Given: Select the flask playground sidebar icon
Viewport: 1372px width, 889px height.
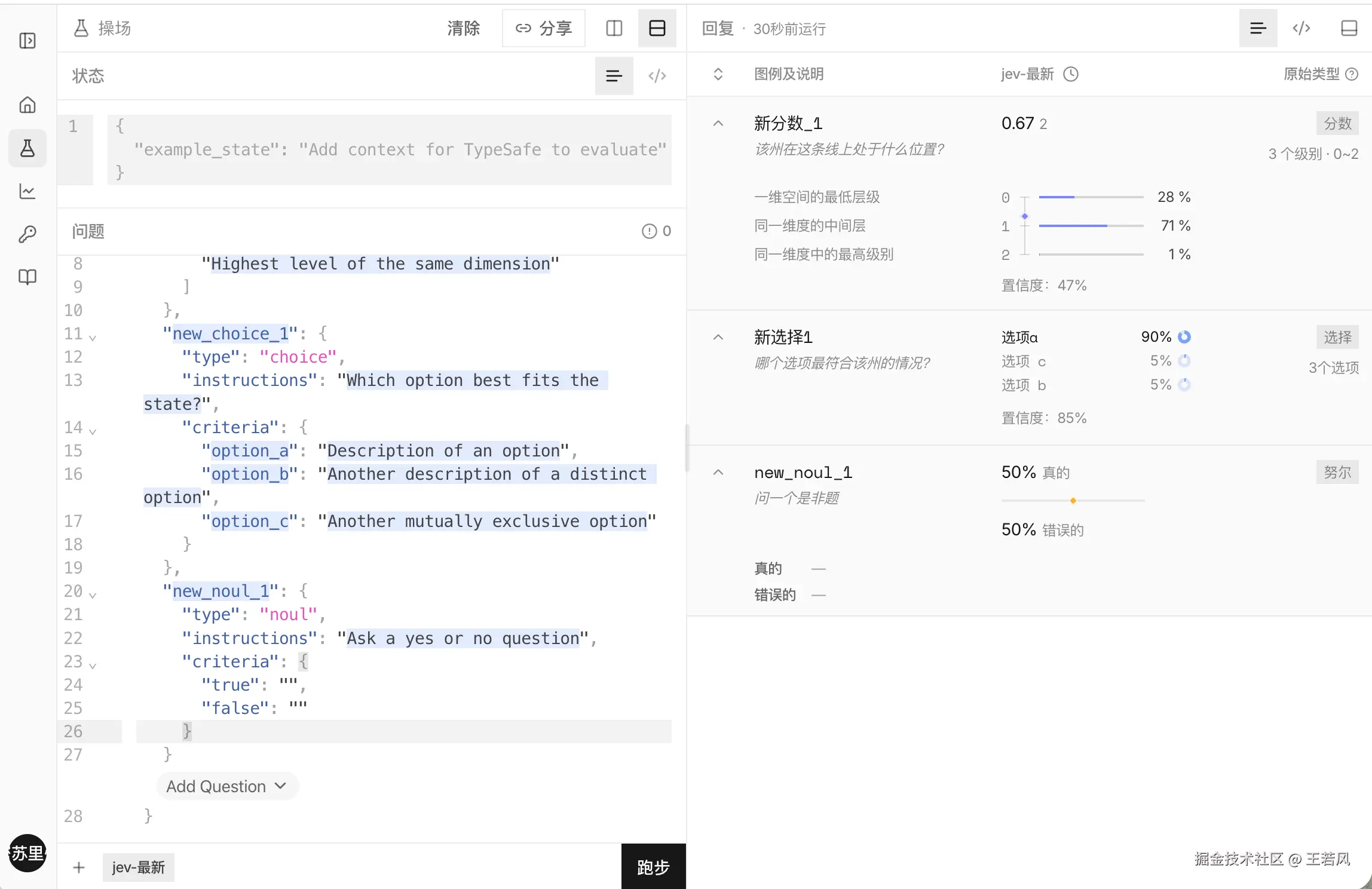Looking at the screenshot, I should pos(27,148).
